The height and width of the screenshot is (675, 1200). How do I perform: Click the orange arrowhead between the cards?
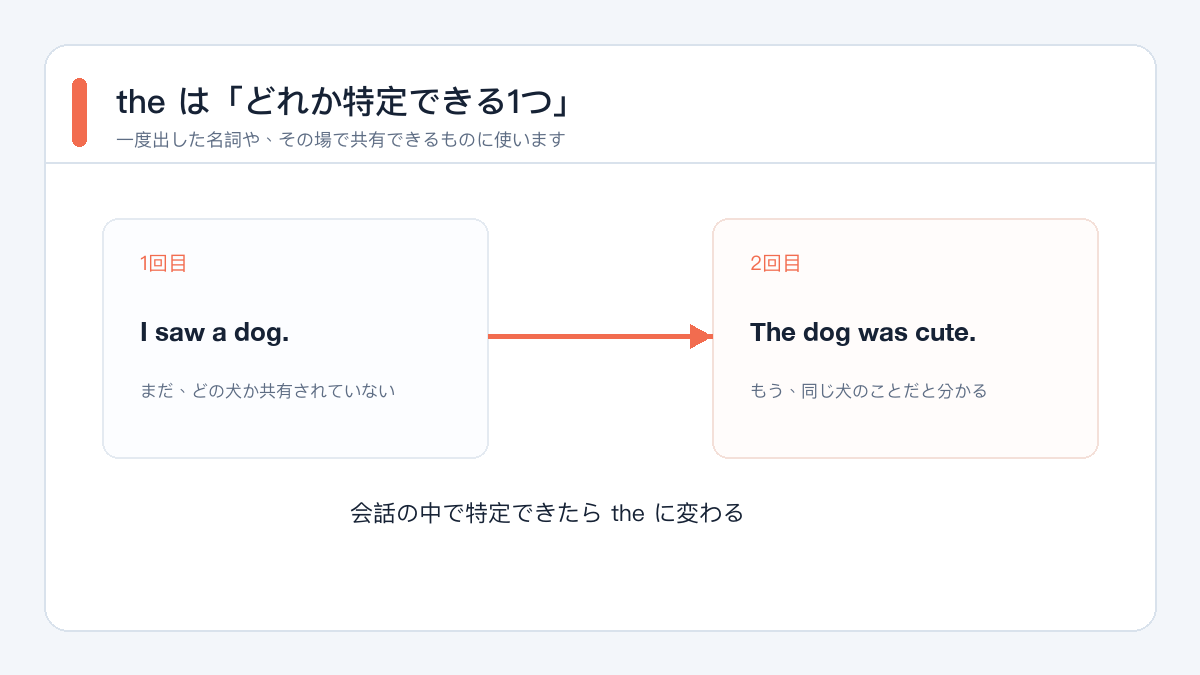(x=700, y=337)
